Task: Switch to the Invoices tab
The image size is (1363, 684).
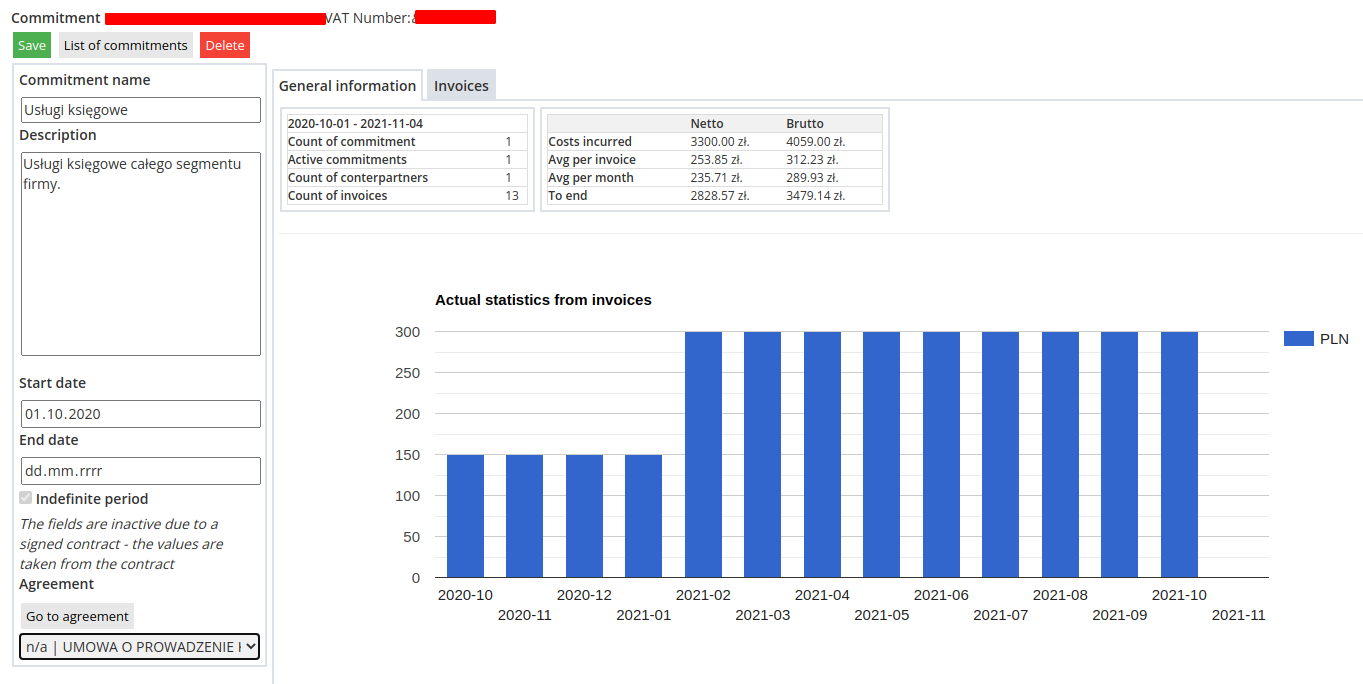Action: [x=461, y=86]
